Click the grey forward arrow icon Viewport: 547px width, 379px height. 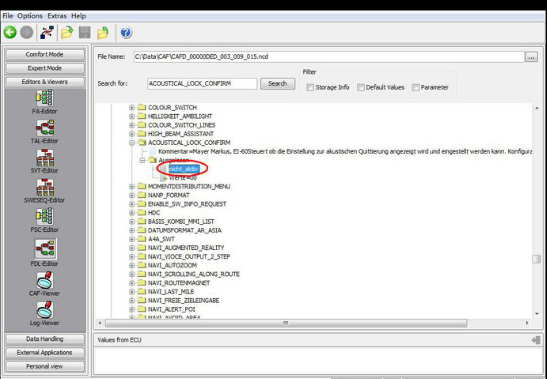coord(27,32)
